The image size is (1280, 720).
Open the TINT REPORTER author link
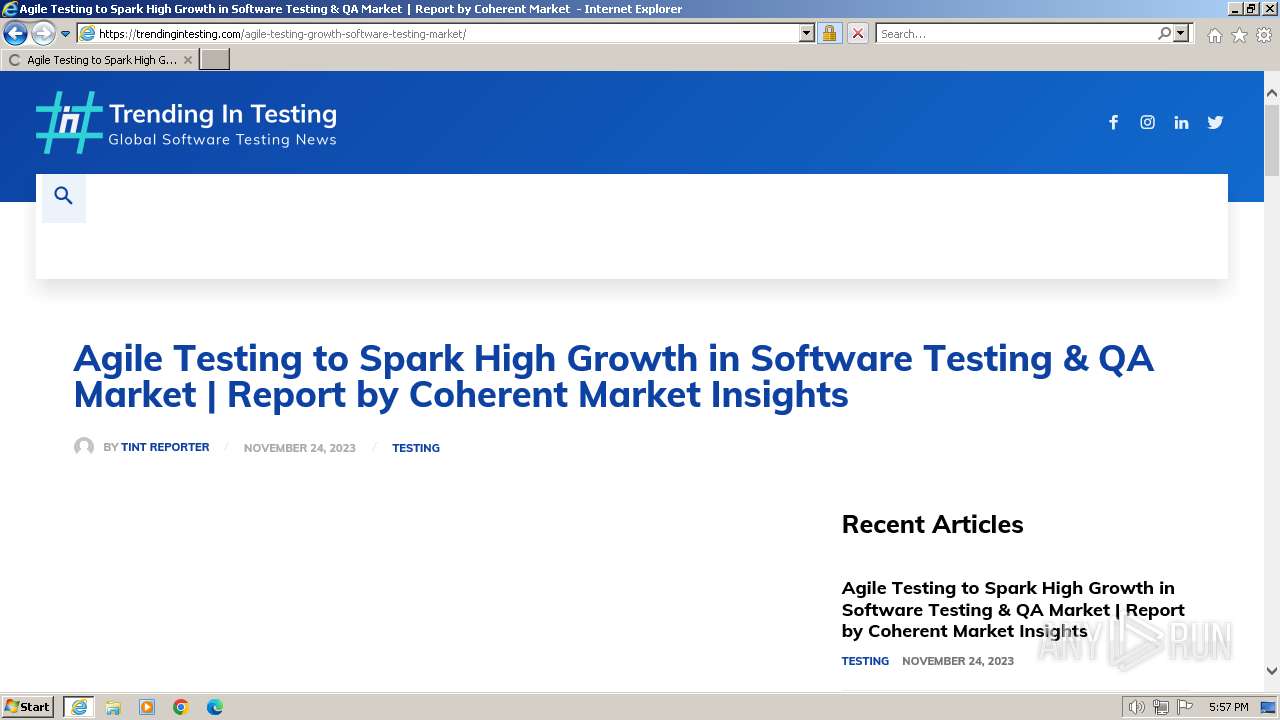tap(165, 447)
